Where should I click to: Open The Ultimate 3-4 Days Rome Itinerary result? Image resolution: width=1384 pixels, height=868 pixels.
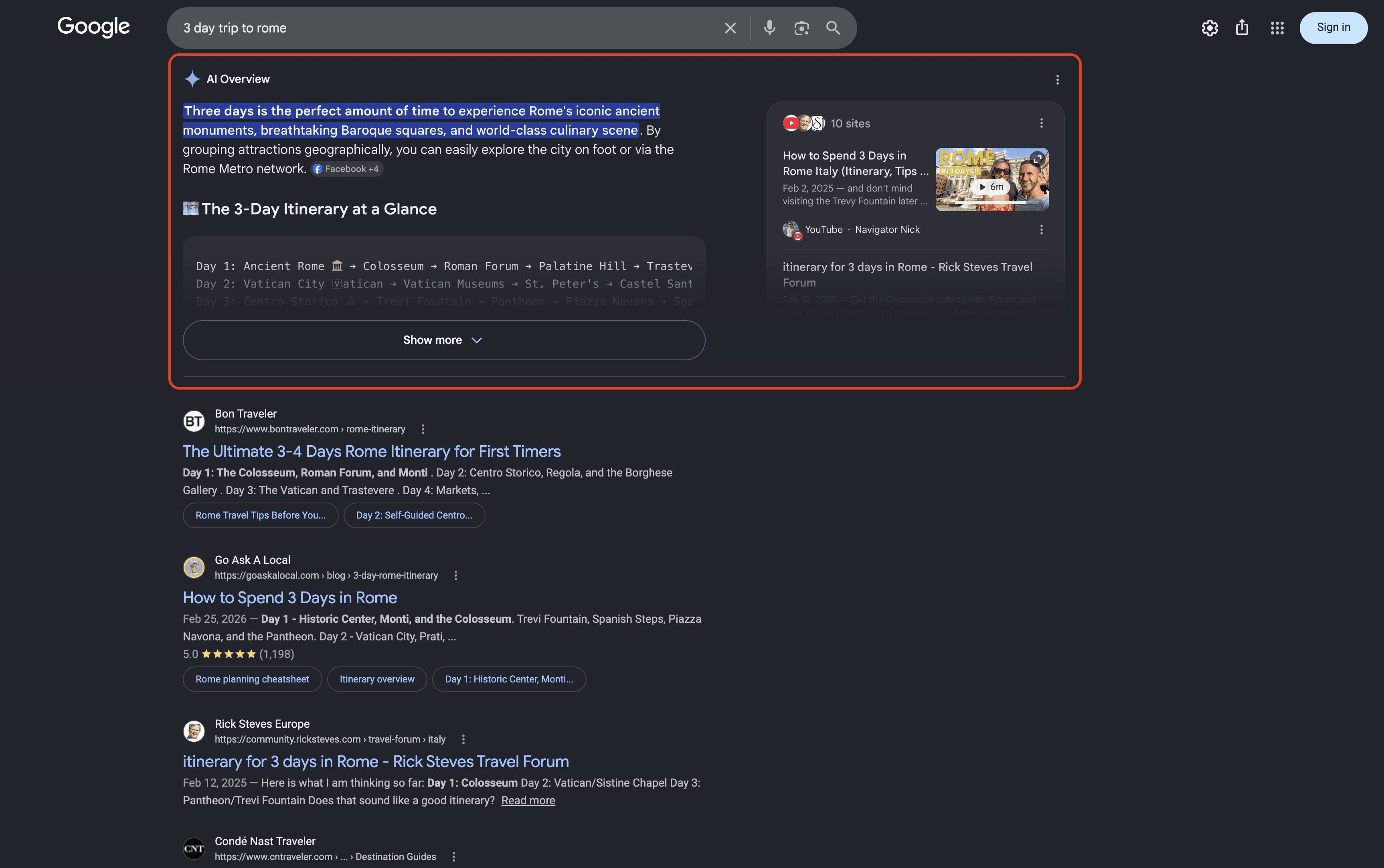(372, 451)
